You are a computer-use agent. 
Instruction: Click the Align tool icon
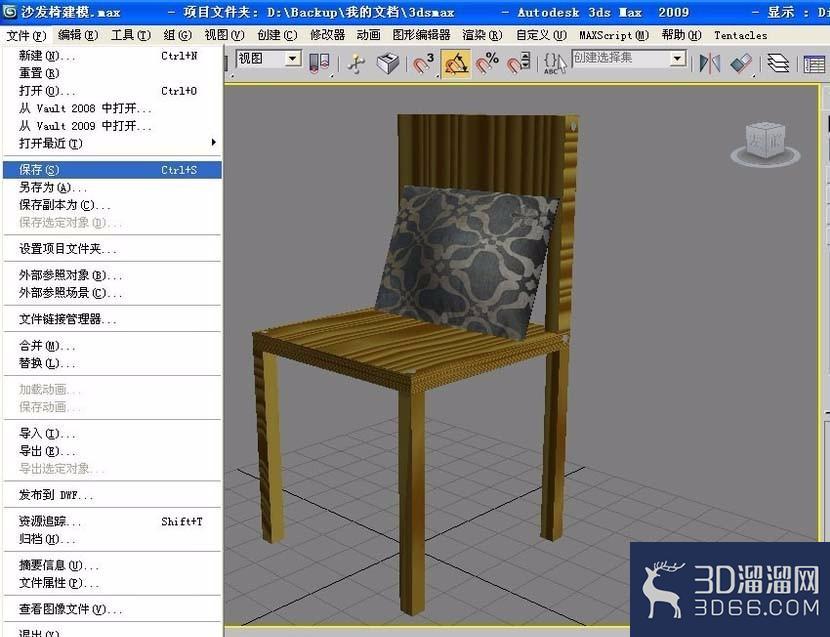pyautogui.click(x=741, y=64)
